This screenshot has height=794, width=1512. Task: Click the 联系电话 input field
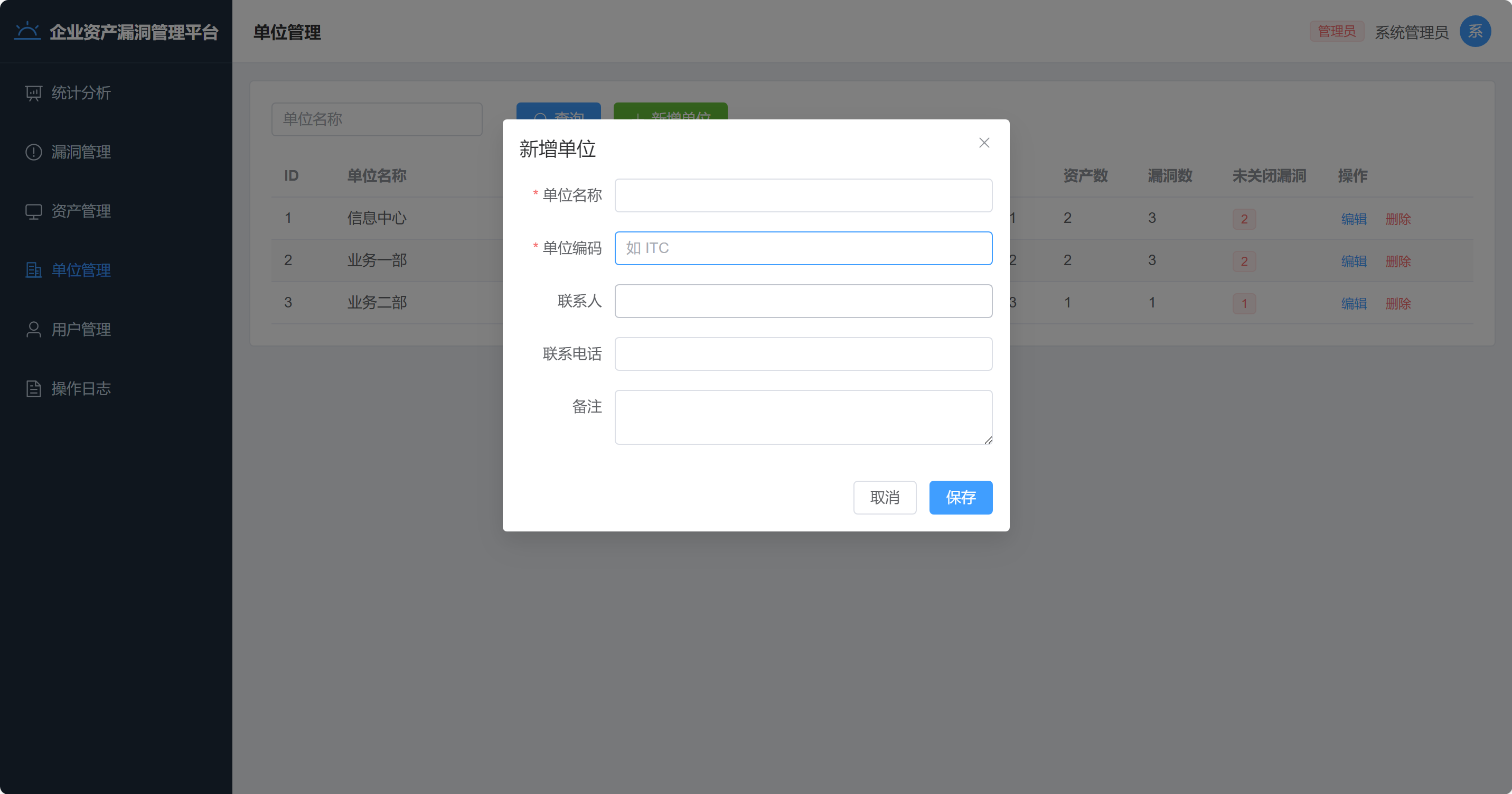pyautogui.click(x=803, y=354)
